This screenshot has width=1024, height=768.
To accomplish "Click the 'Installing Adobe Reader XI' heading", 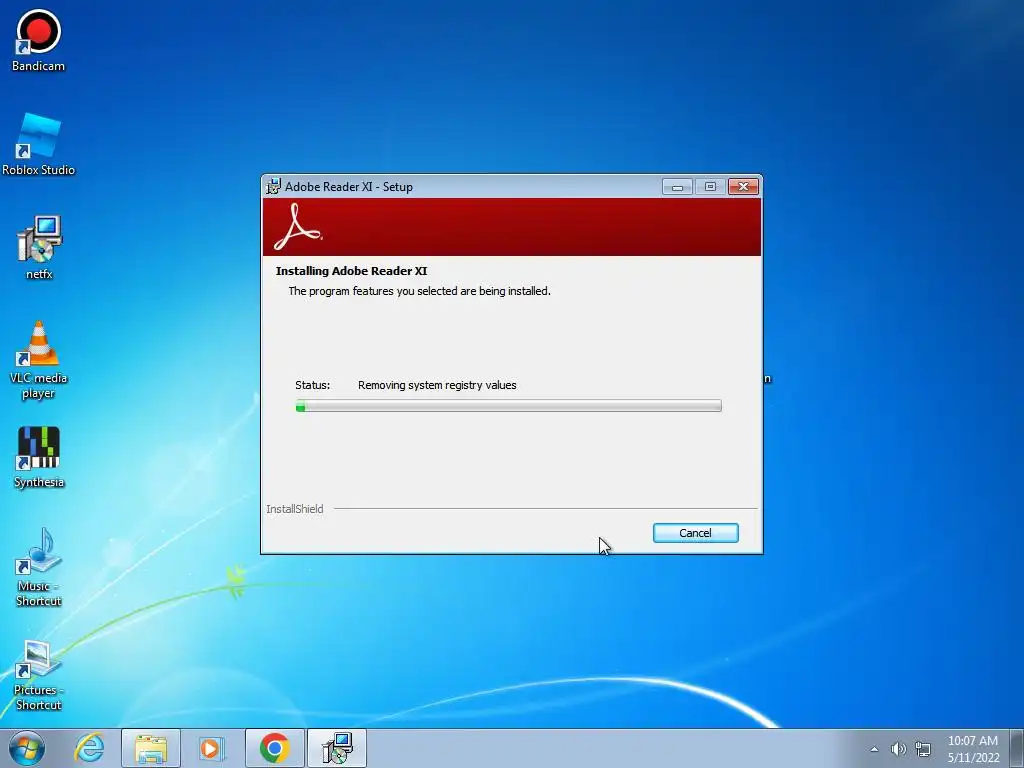I will pos(351,271).
